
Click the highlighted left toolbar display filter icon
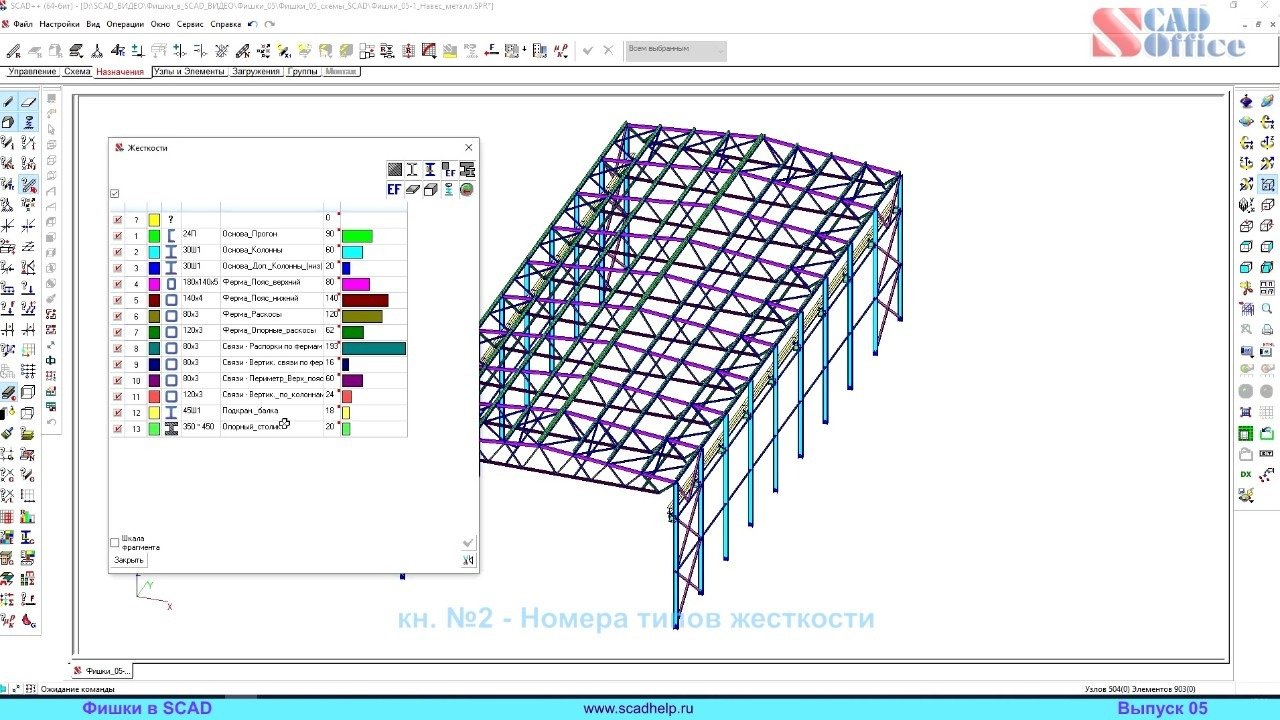pos(29,185)
